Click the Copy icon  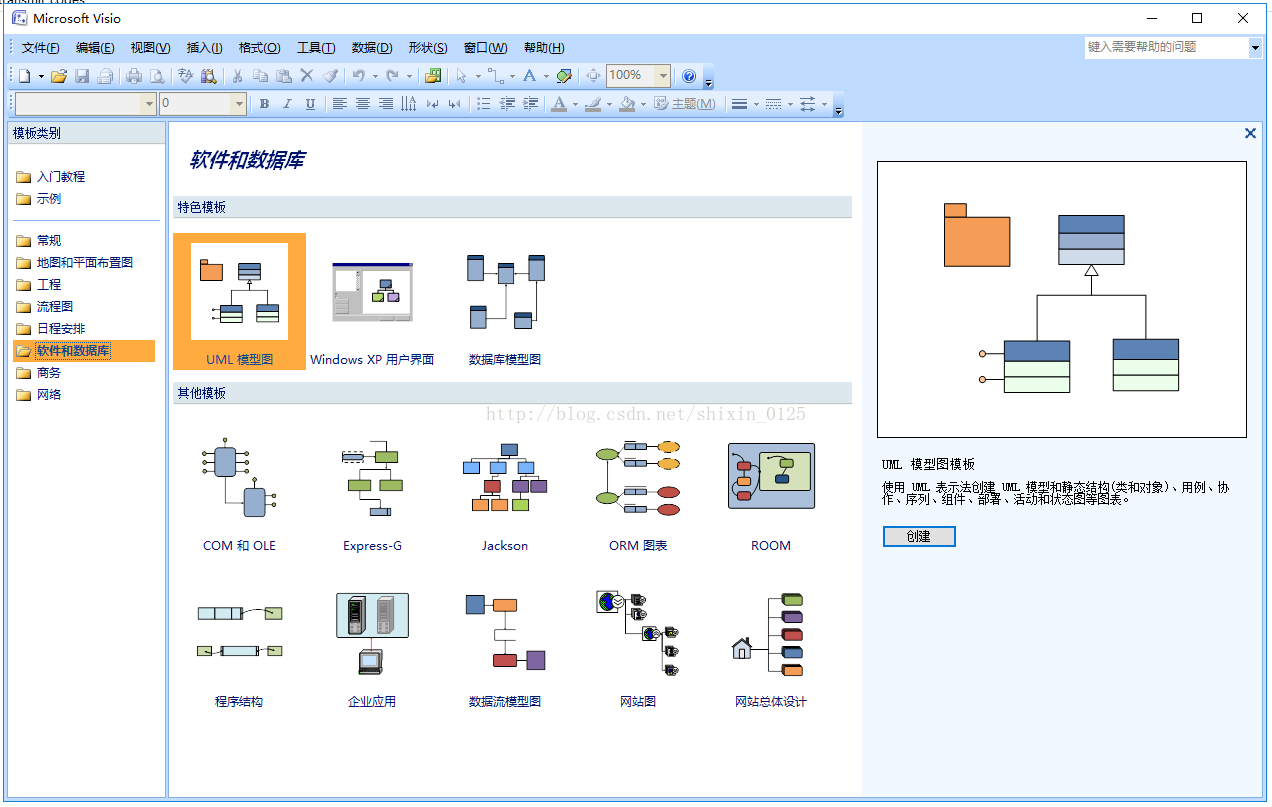click(260, 76)
